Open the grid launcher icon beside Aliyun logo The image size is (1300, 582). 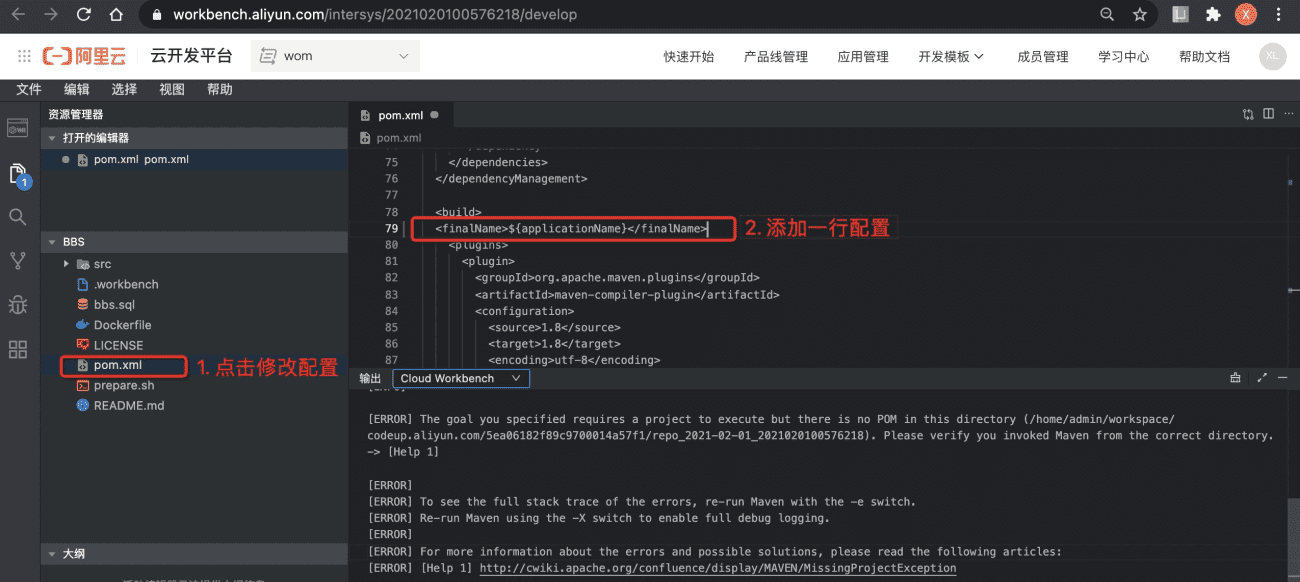(x=23, y=56)
